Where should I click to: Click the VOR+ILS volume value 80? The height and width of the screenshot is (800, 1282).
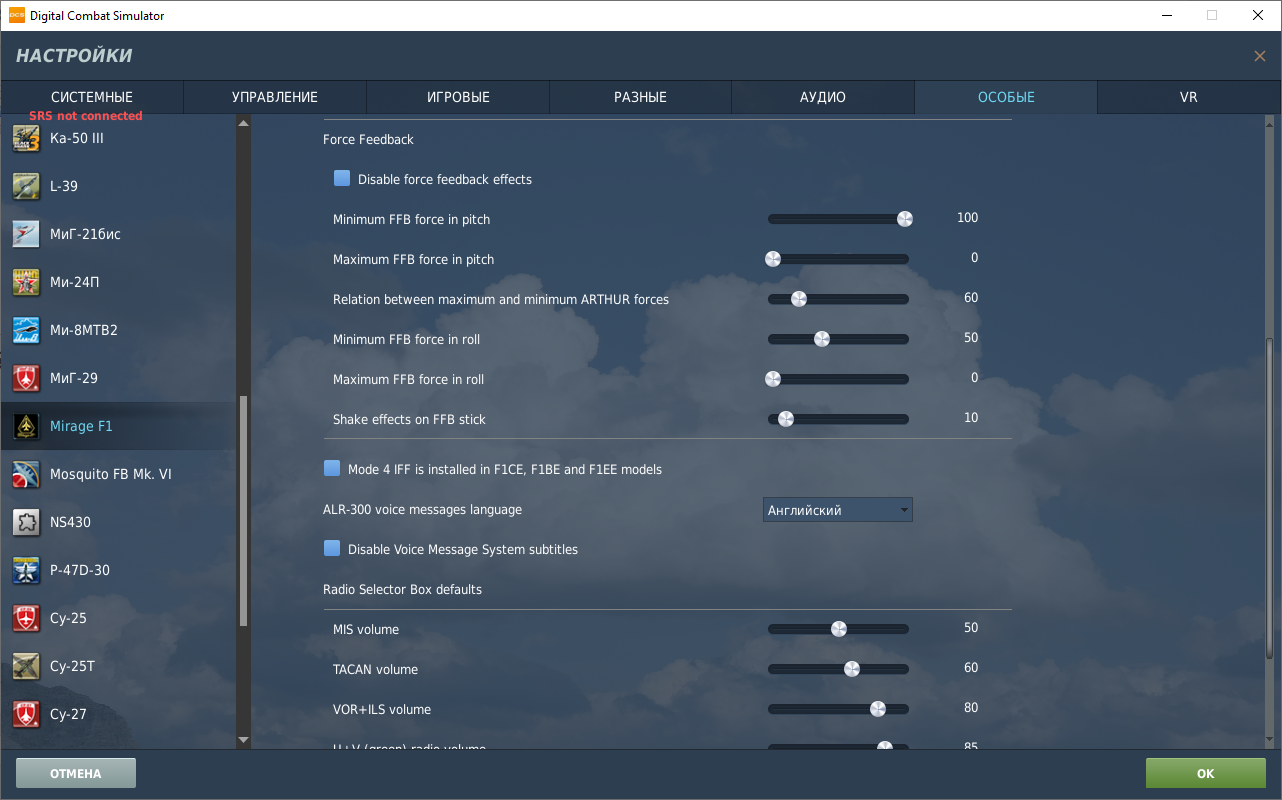pos(971,708)
